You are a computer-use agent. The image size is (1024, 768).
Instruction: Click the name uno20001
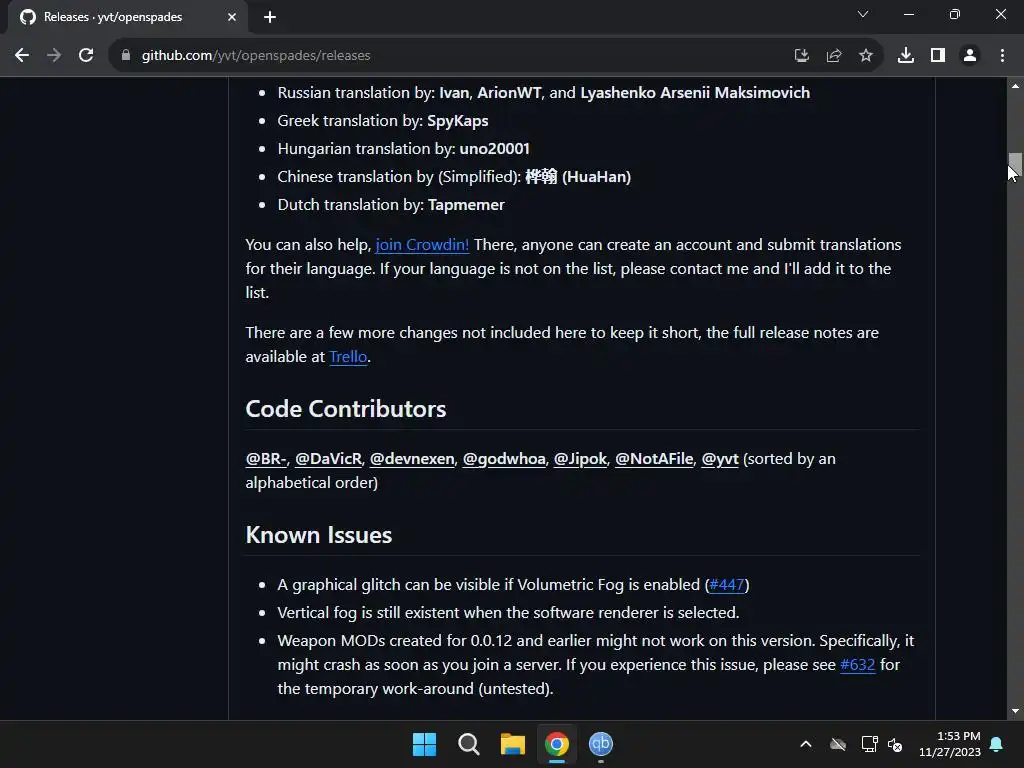coord(494,149)
